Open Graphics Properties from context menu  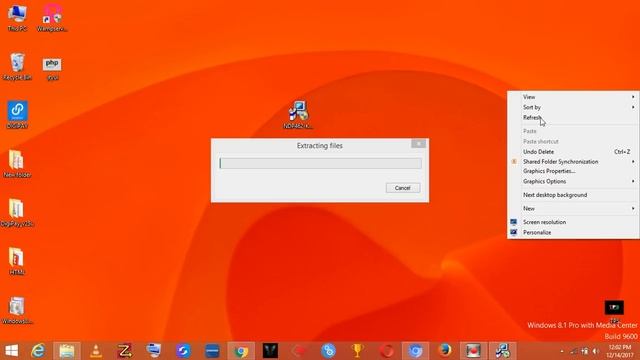[x=573, y=171]
